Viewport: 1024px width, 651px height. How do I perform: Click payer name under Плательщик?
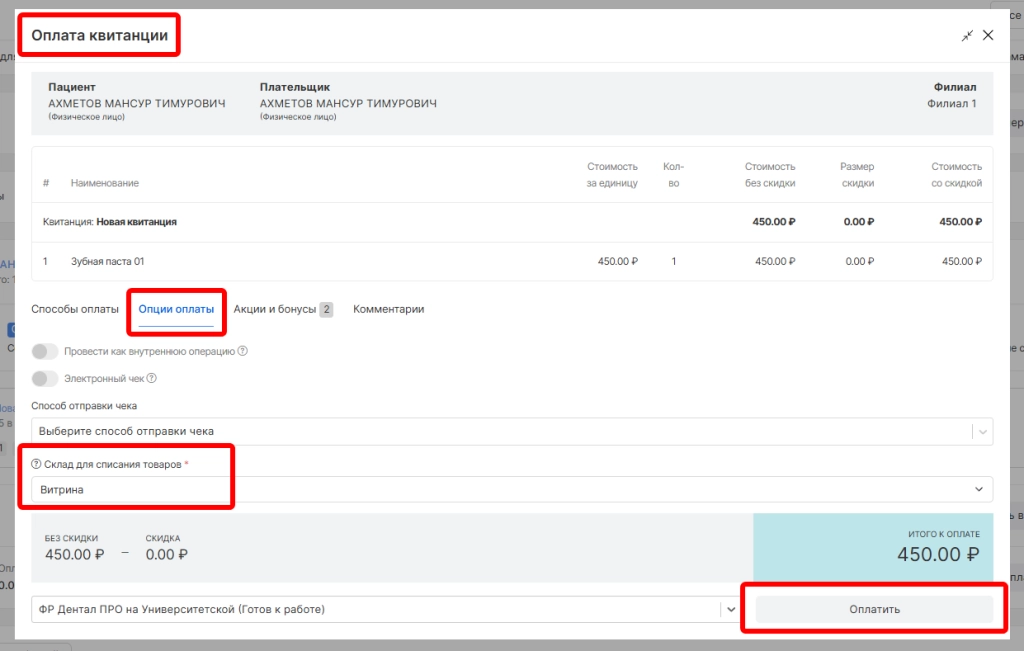pyautogui.click(x=348, y=104)
